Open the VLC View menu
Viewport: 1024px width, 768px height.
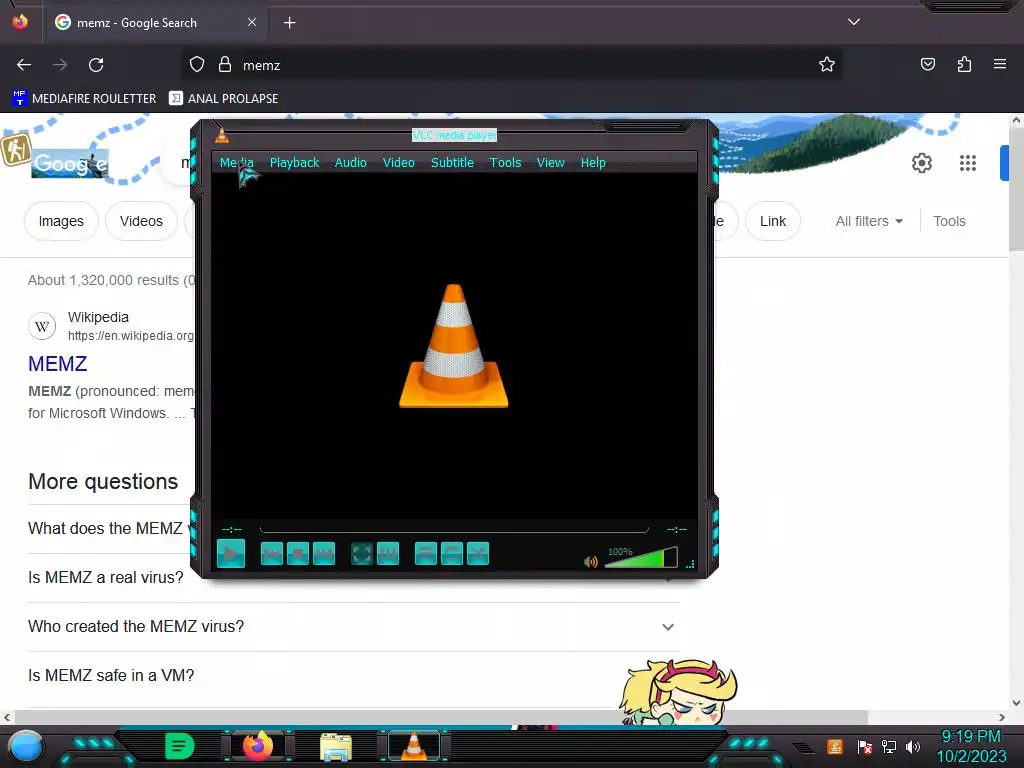pos(551,163)
